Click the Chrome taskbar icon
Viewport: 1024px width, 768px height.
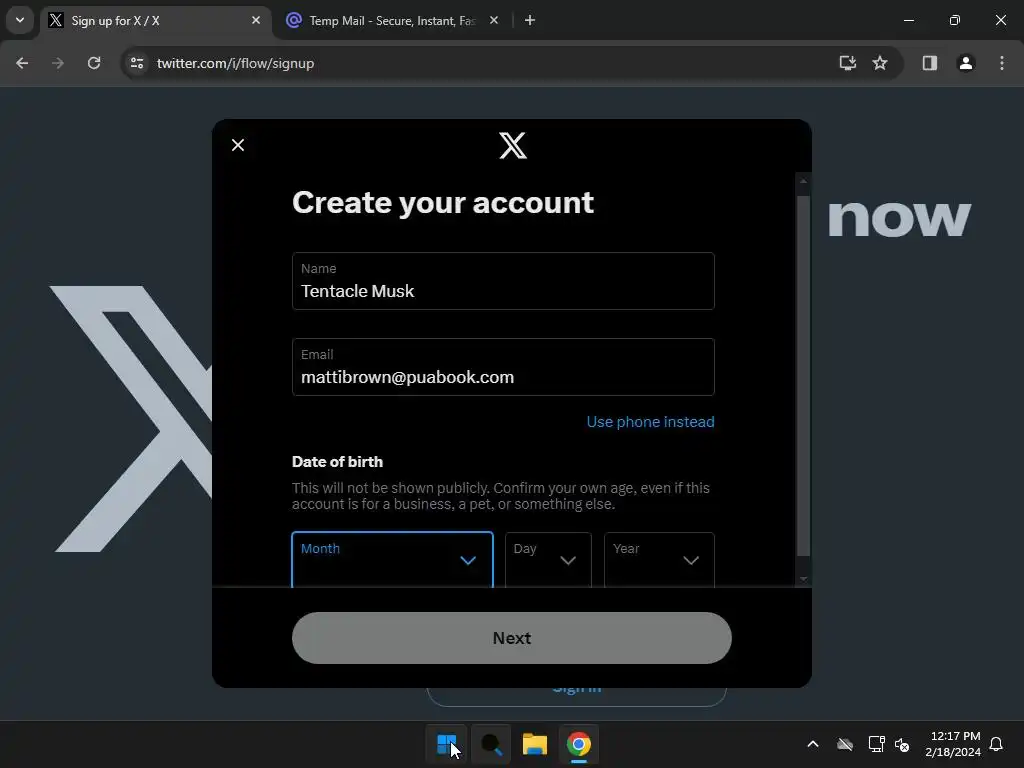pos(579,744)
